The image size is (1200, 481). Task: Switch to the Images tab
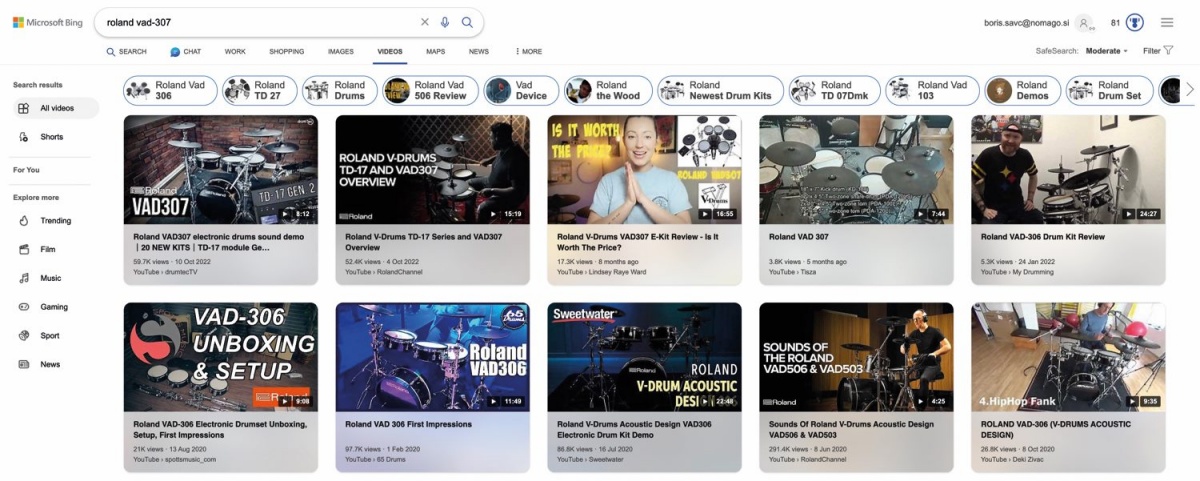click(x=341, y=51)
